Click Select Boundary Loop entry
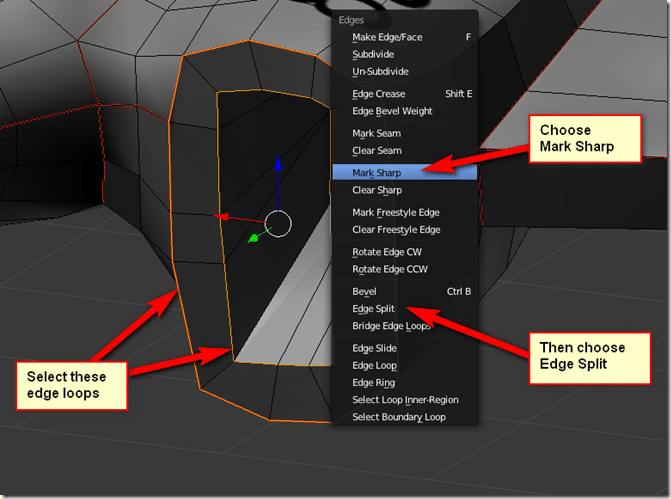This screenshot has width=671, height=499. (x=405, y=416)
